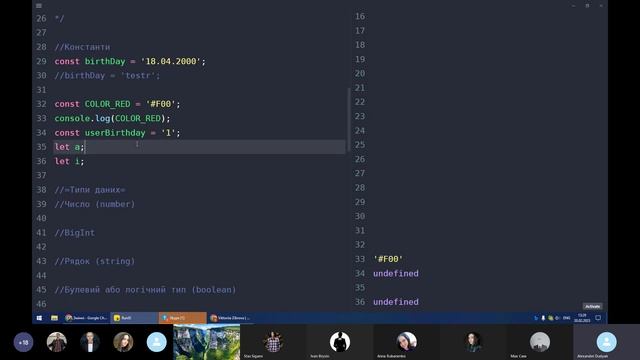This screenshot has width=640, height=360.
Task: Click the commented '//birthDay = testr' line
Action: 107,76
